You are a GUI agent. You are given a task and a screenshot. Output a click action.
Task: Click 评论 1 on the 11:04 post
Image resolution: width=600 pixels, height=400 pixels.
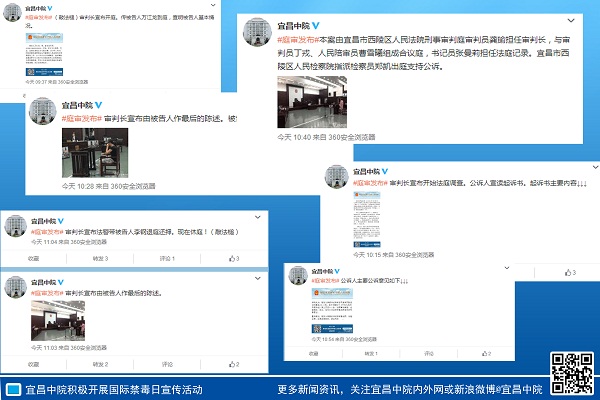[166, 258]
